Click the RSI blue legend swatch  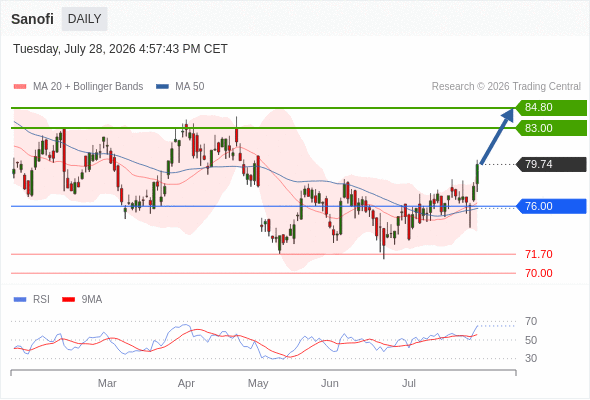coord(20,300)
